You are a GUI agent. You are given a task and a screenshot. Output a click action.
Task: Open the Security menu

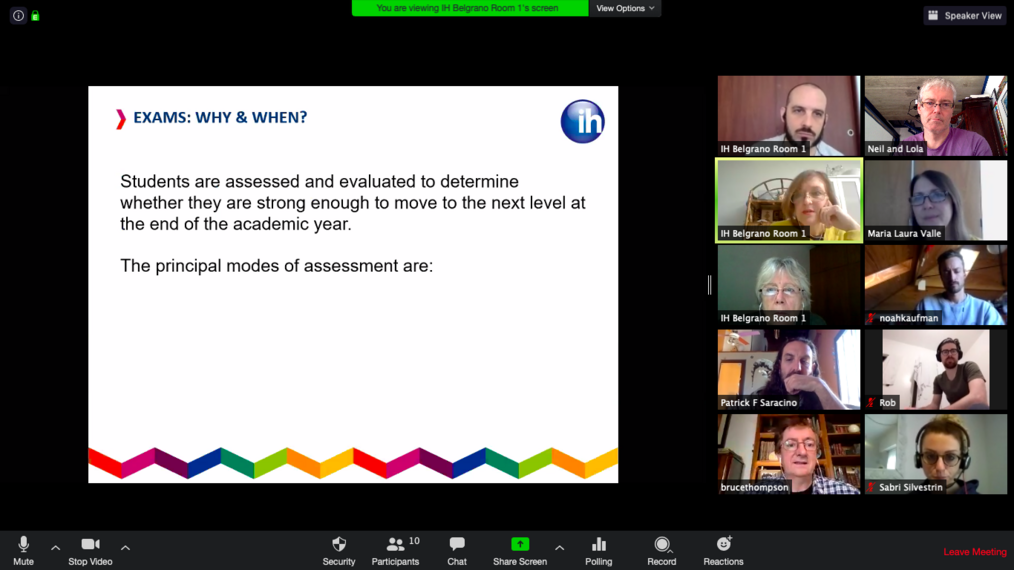(339, 551)
